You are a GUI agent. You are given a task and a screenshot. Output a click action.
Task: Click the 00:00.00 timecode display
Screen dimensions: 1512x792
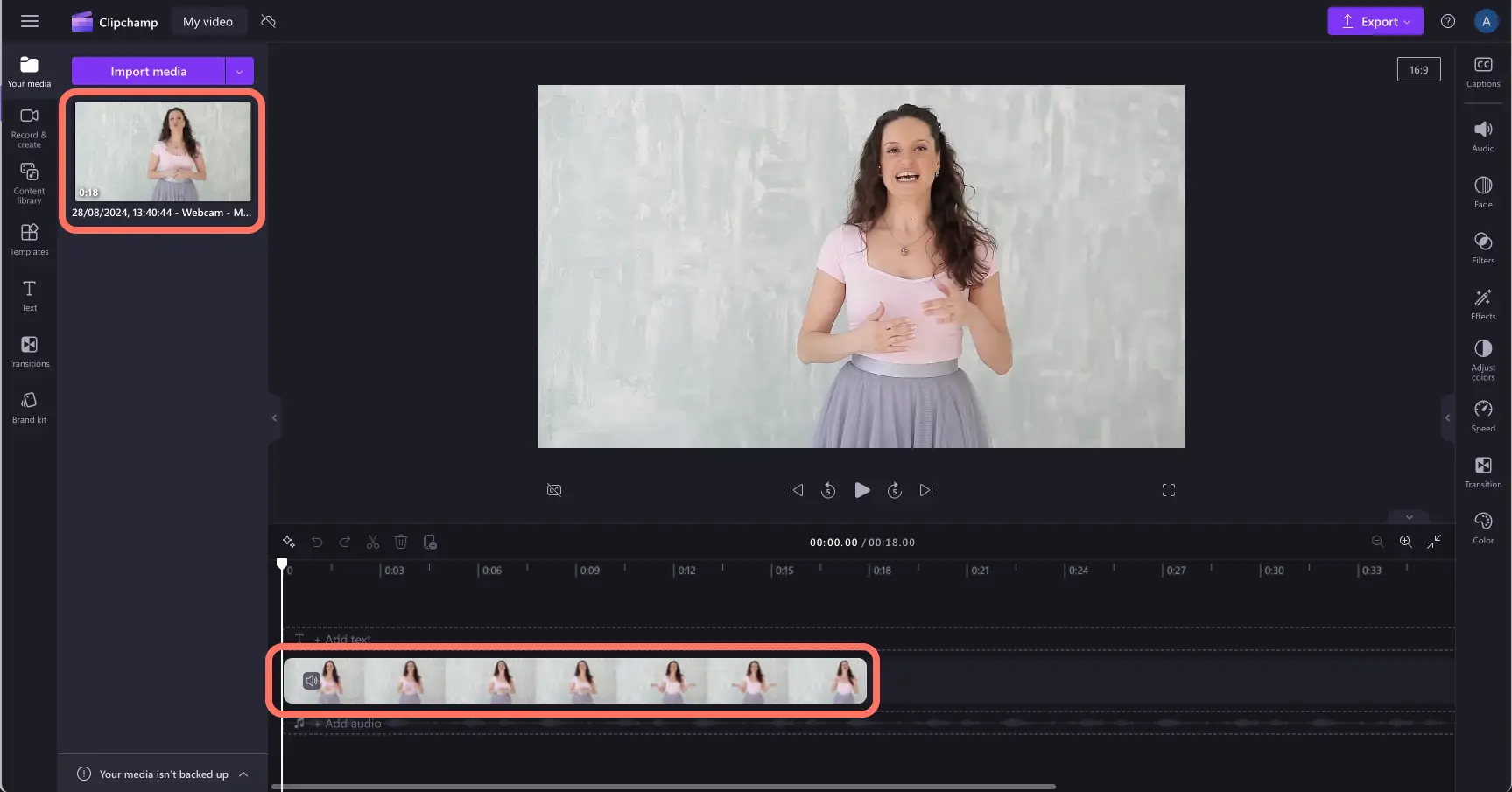click(x=833, y=543)
